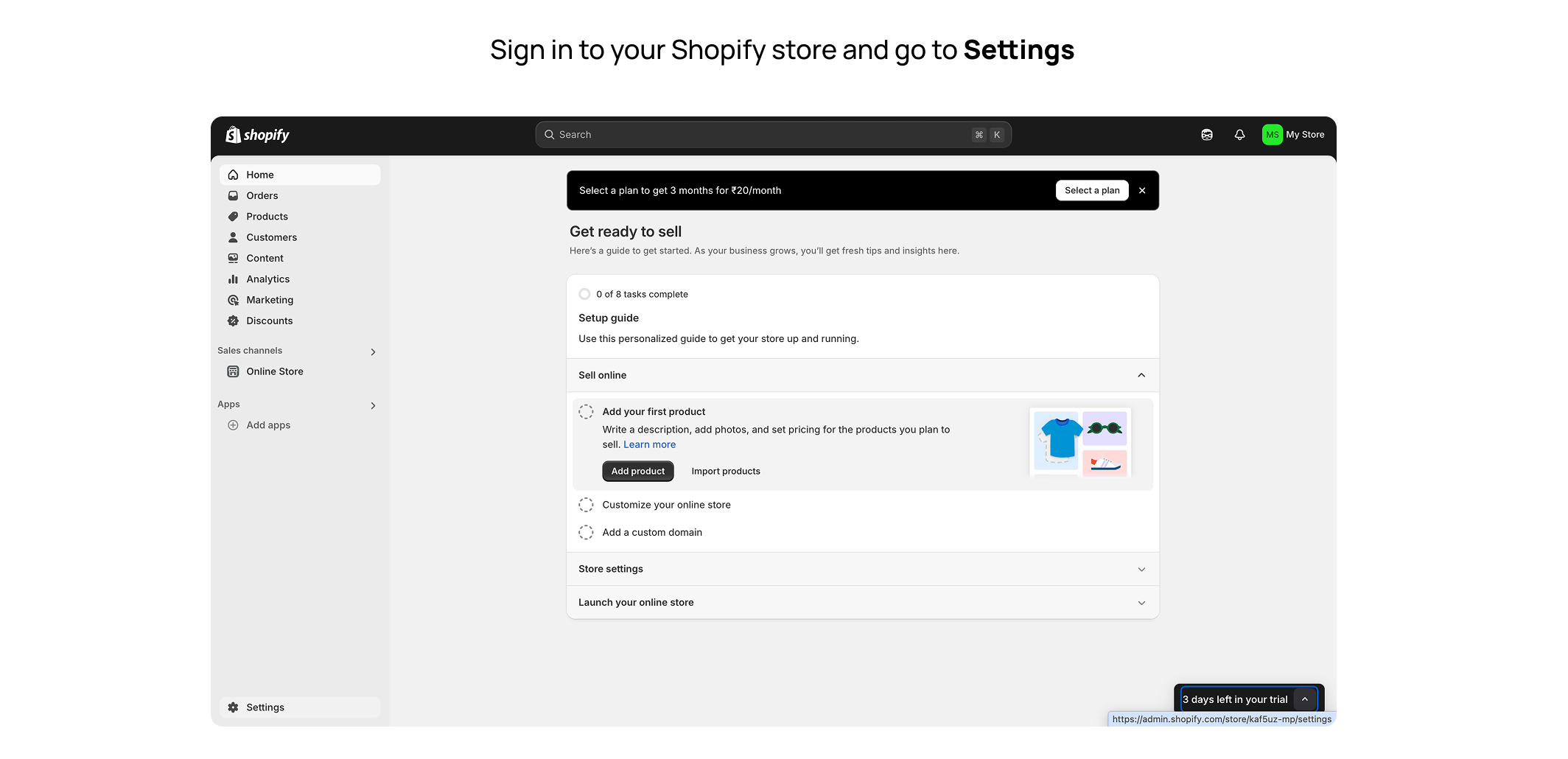Viewport: 1568px width, 759px height.
Task: Expand Launch your online store section
Action: click(x=1141, y=603)
